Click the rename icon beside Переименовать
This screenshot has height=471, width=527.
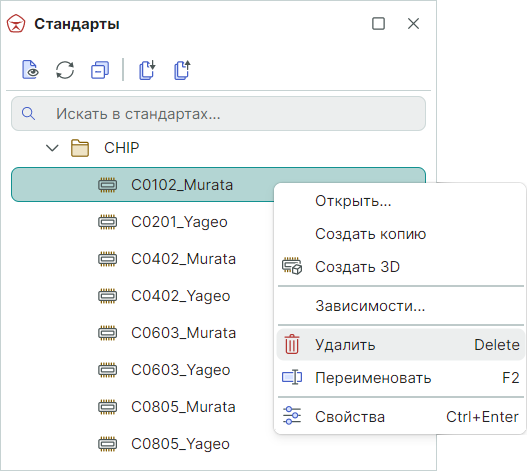pyautogui.click(x=292, y=377)
